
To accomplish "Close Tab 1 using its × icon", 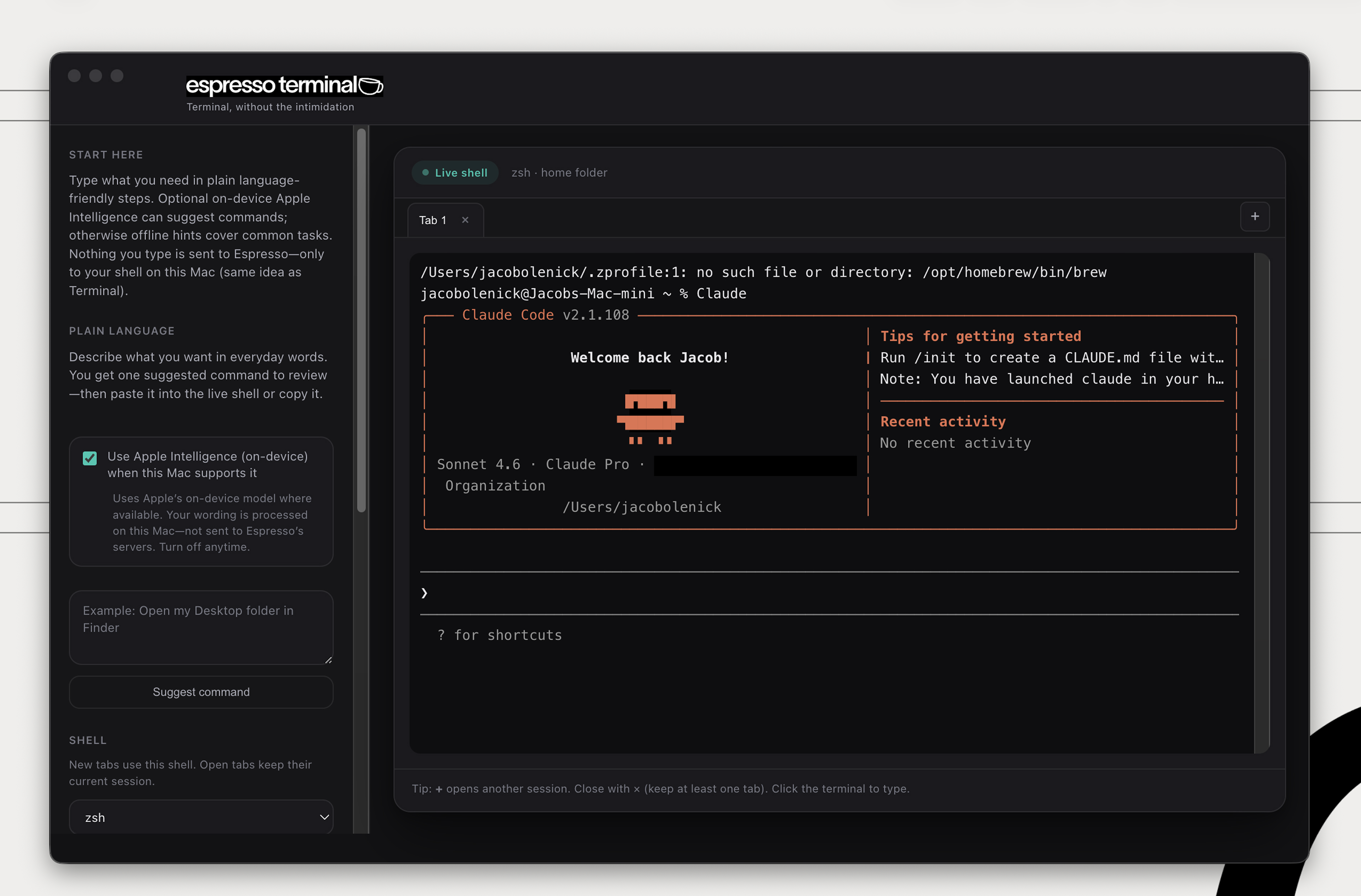I will click(x=465, y=220).
